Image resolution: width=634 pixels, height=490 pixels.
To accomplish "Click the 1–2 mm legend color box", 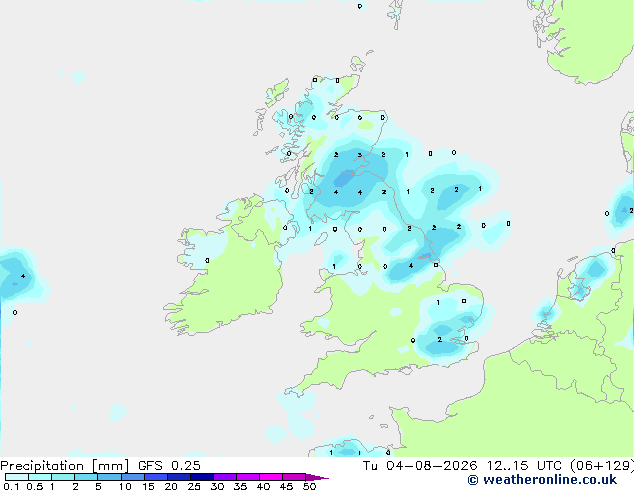I will click(63, 477).
